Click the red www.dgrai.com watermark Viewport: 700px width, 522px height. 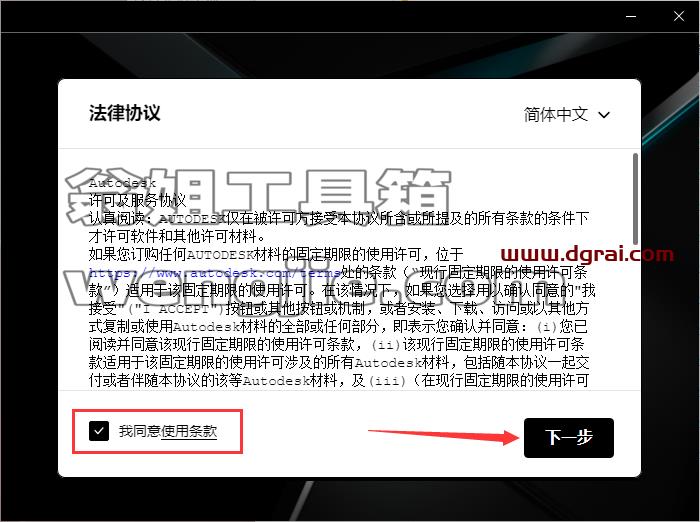click(587, 255)
